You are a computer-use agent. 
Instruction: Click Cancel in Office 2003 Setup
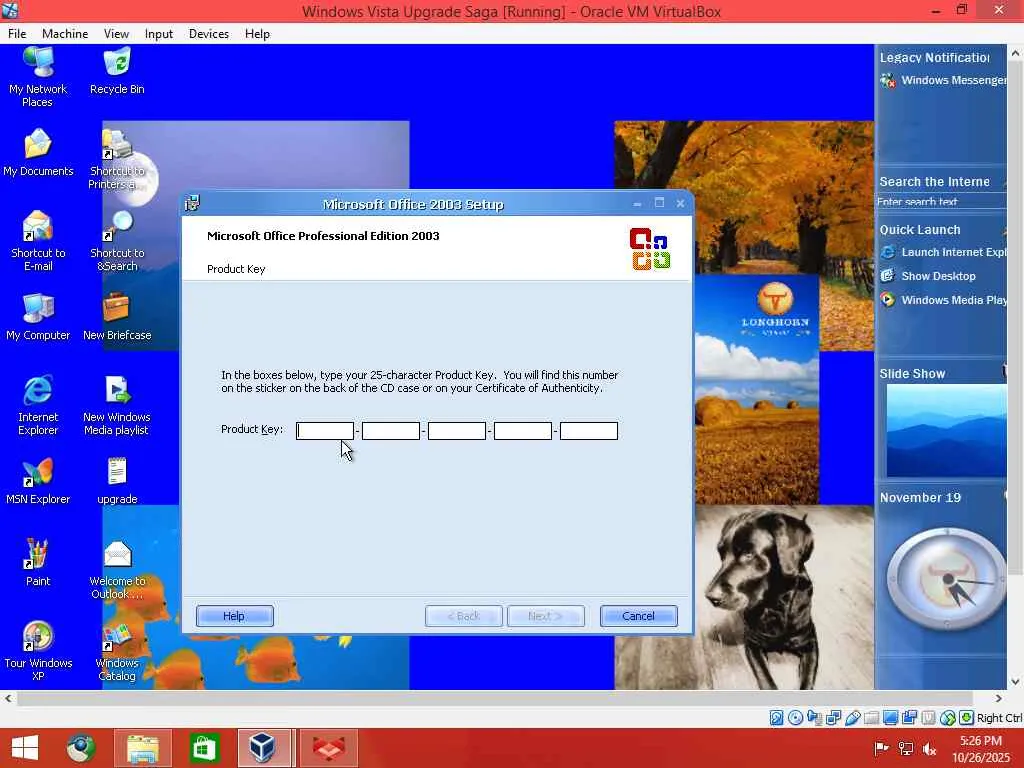[638, 616]
